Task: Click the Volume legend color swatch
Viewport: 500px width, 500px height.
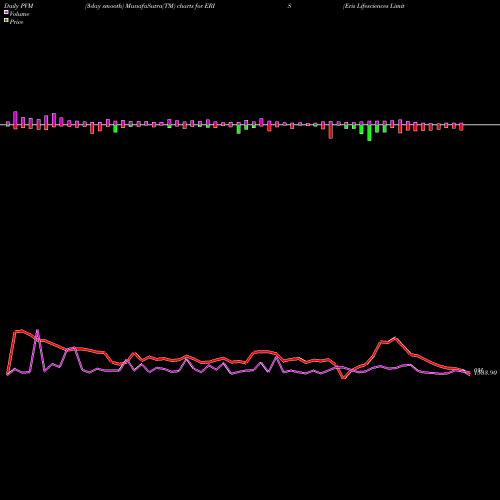Action: (6, 13)
